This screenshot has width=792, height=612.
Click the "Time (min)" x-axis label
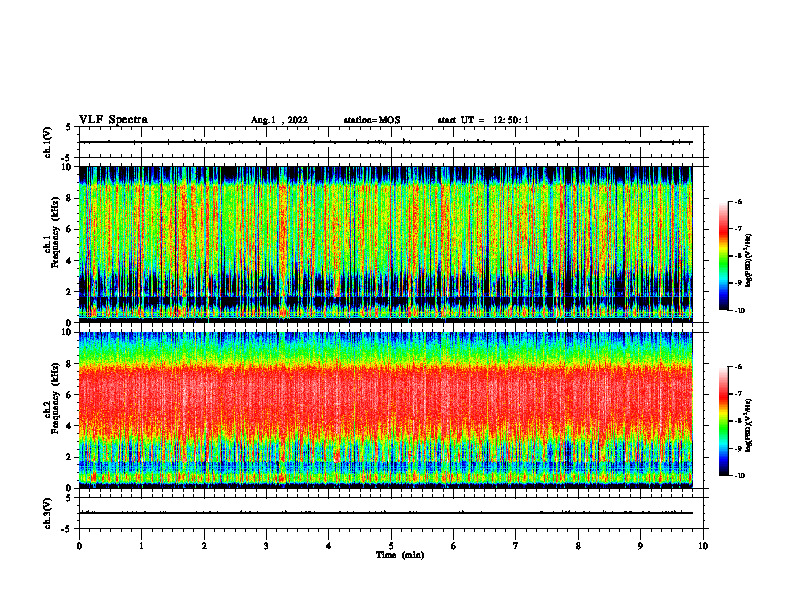[400, 555]
